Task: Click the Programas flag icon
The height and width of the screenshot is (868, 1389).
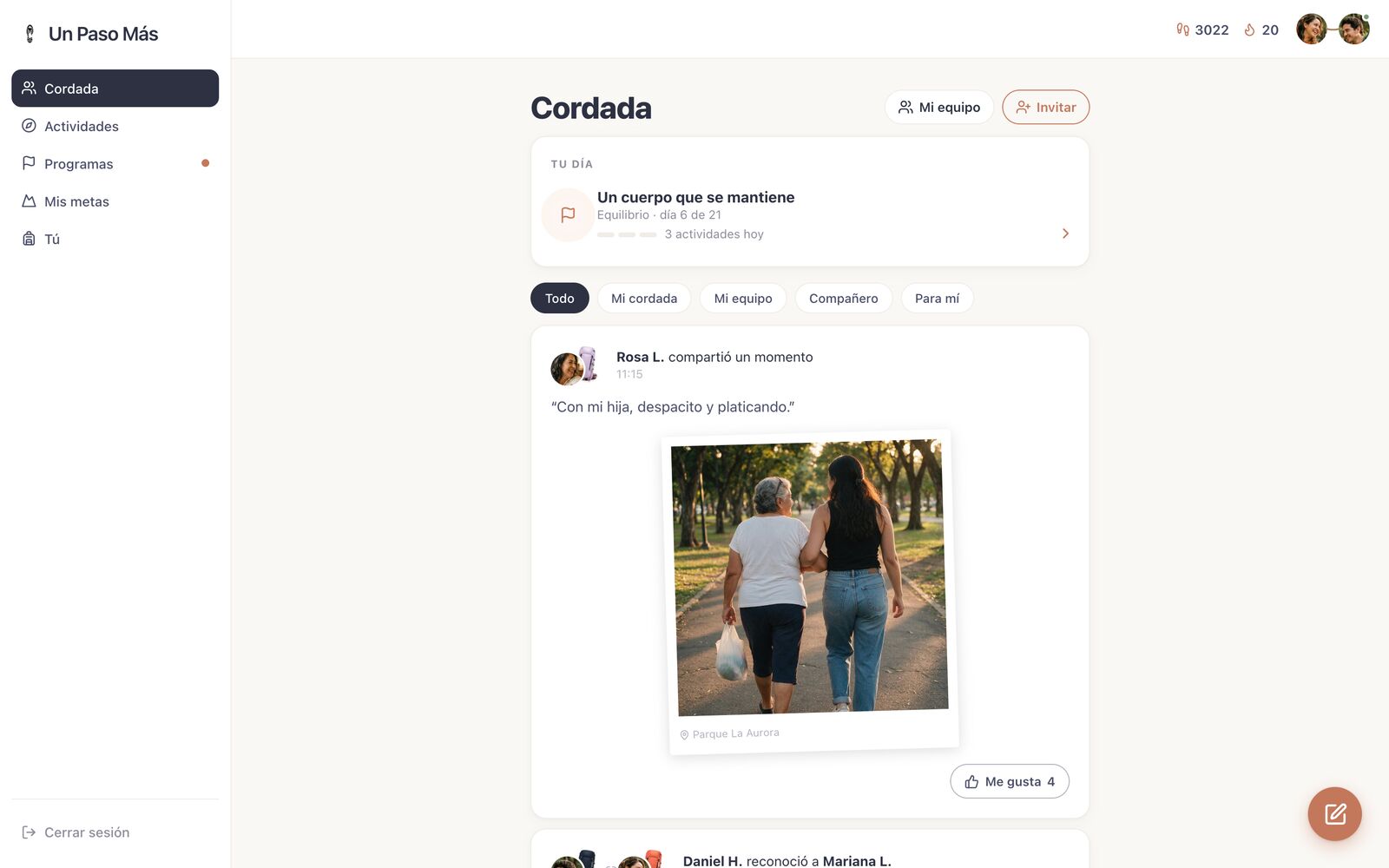Action: click(29, 163)
